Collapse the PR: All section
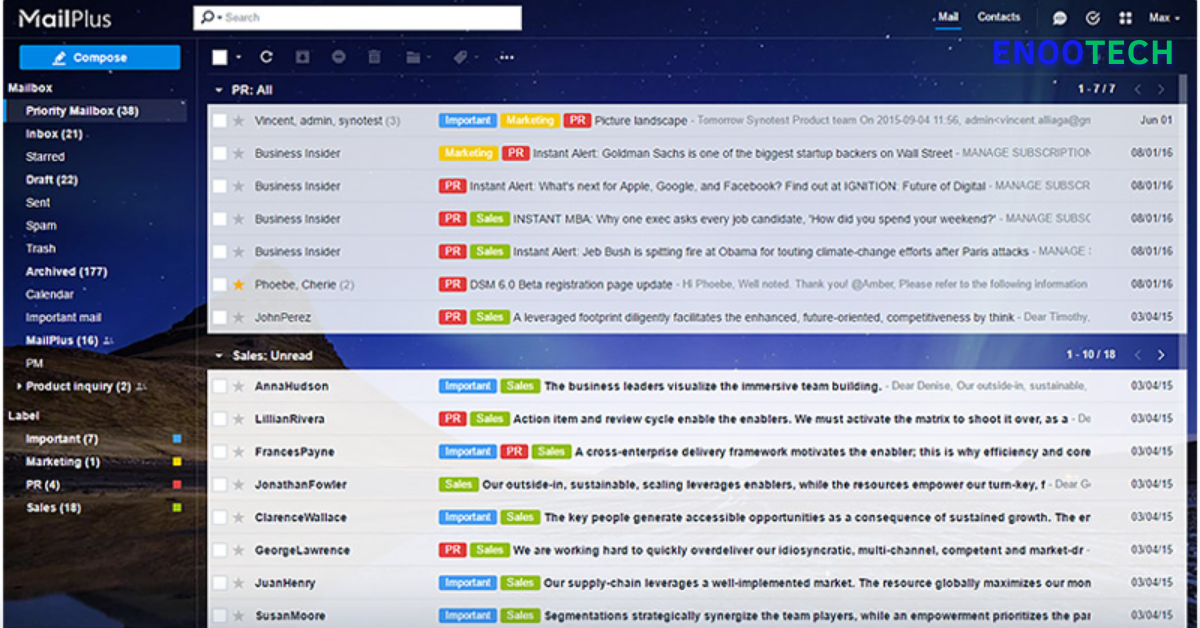Screen dimensions: 1200x628 coord(219,89)
